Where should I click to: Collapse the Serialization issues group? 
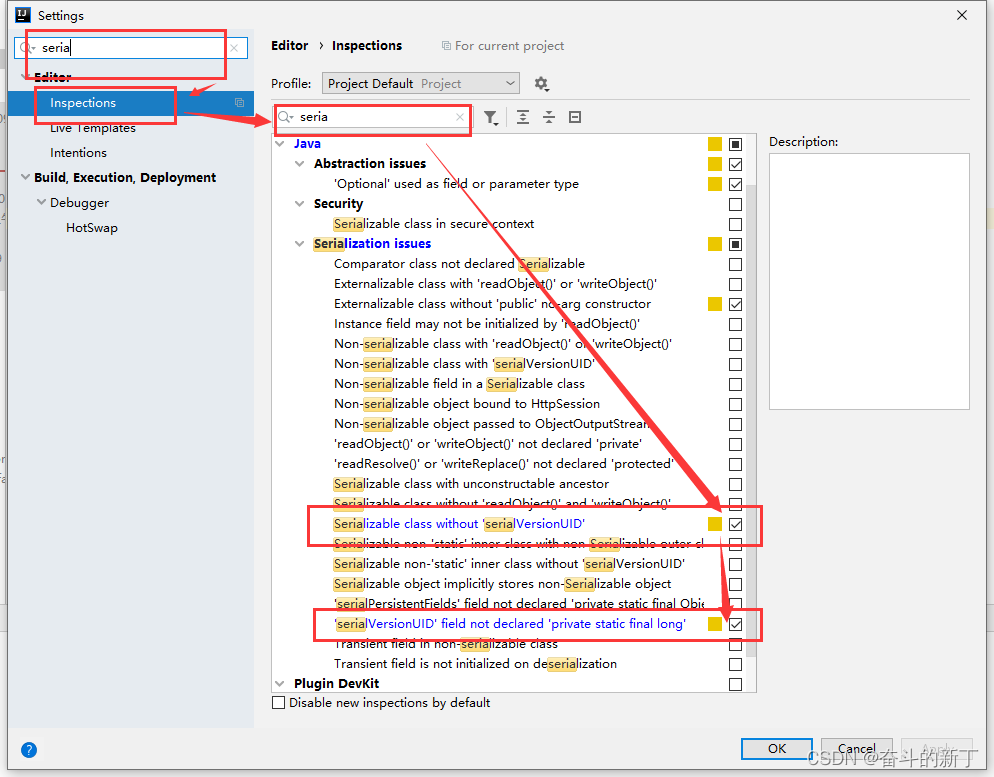tap(300, 244)
